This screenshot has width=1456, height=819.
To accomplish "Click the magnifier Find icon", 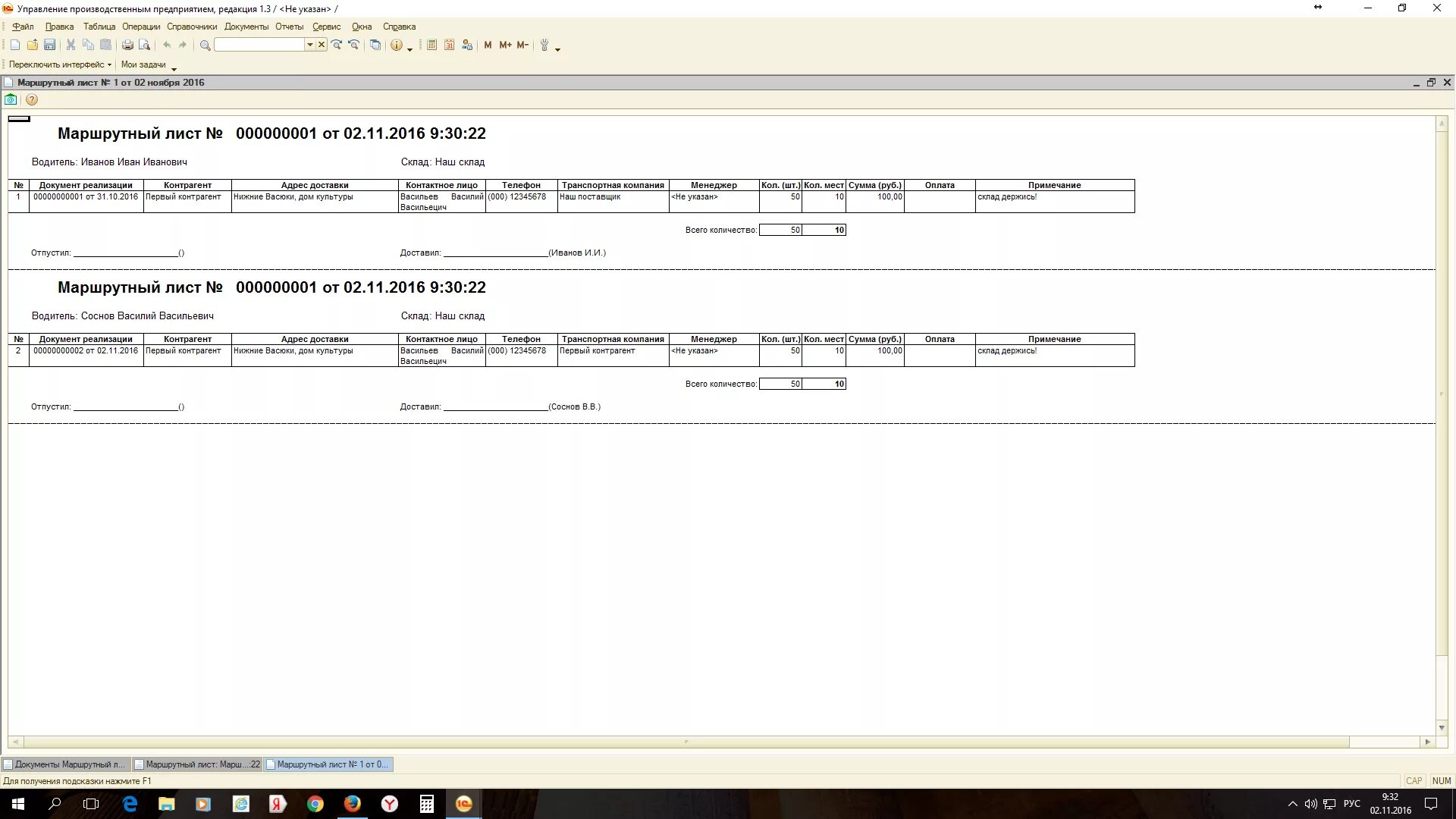I will 205,45.
